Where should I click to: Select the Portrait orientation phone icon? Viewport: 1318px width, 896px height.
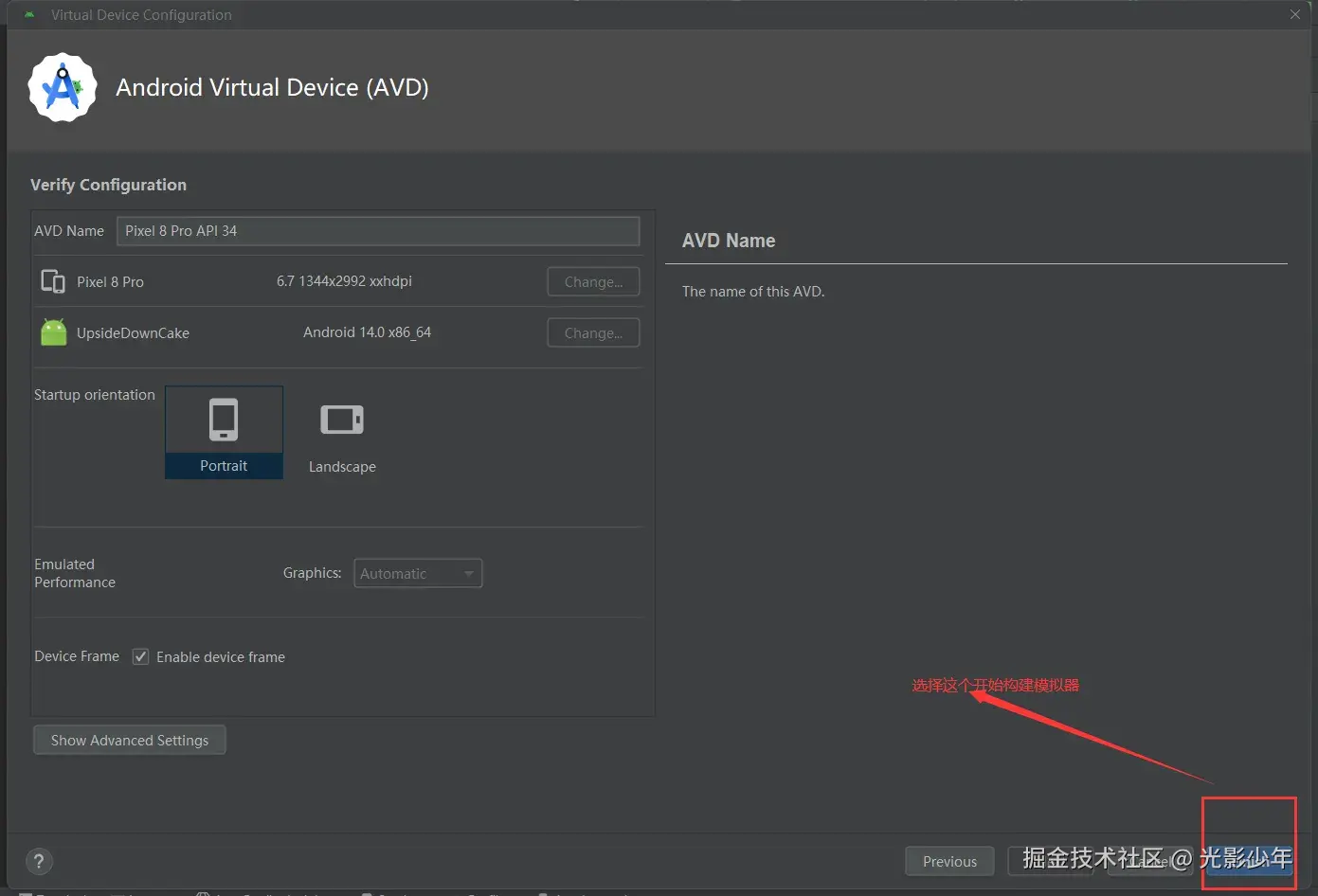(224, 420)
